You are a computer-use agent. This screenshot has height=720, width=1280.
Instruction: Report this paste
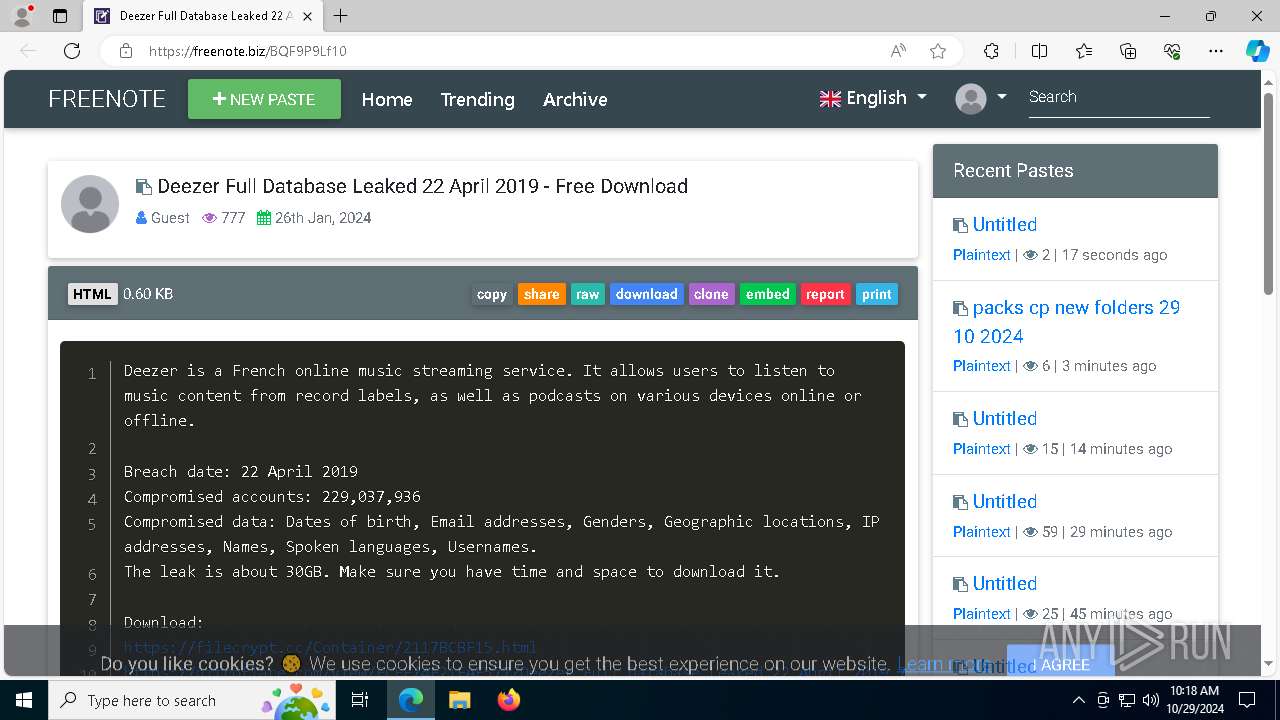tap(825, 294)
